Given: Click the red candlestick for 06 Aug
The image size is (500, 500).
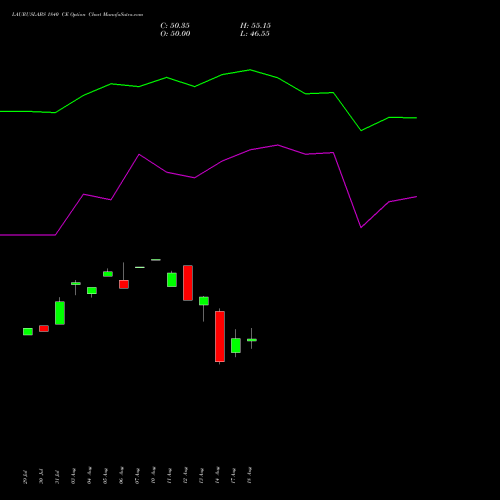Looking at the screenshot, I should pos(124,284).
